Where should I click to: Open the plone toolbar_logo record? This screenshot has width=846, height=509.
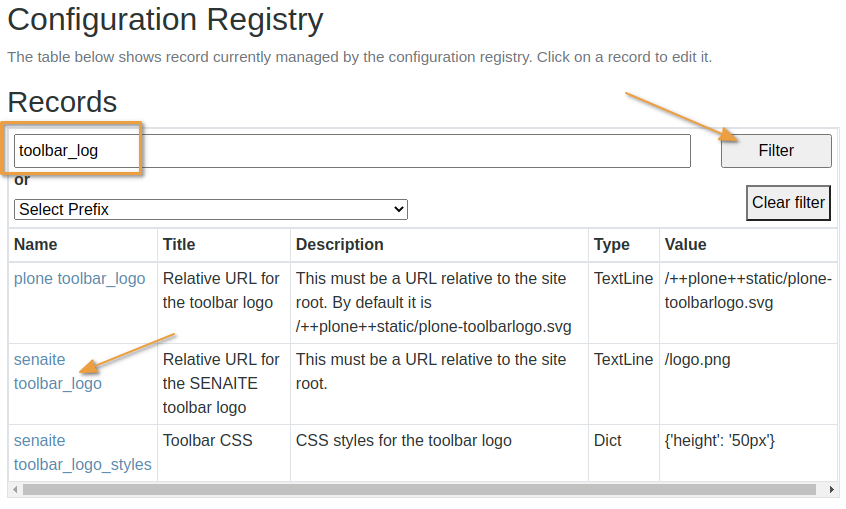point(79,279)
